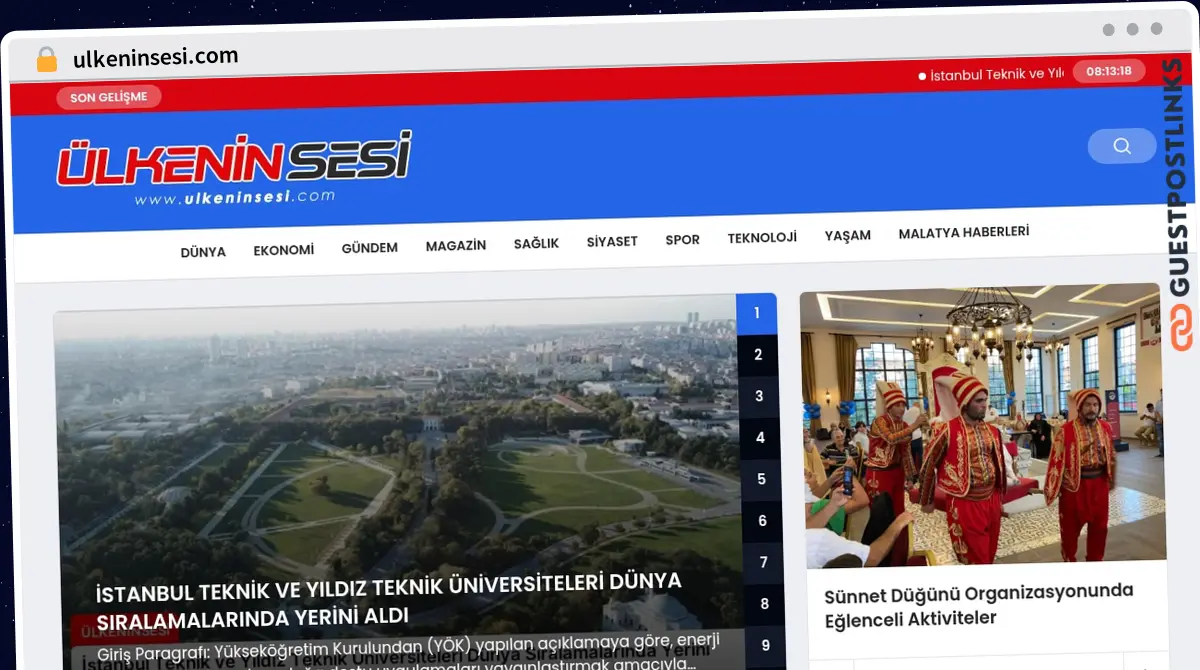
Task: Jump to slide number 6
Action: (x=762, y=521)
